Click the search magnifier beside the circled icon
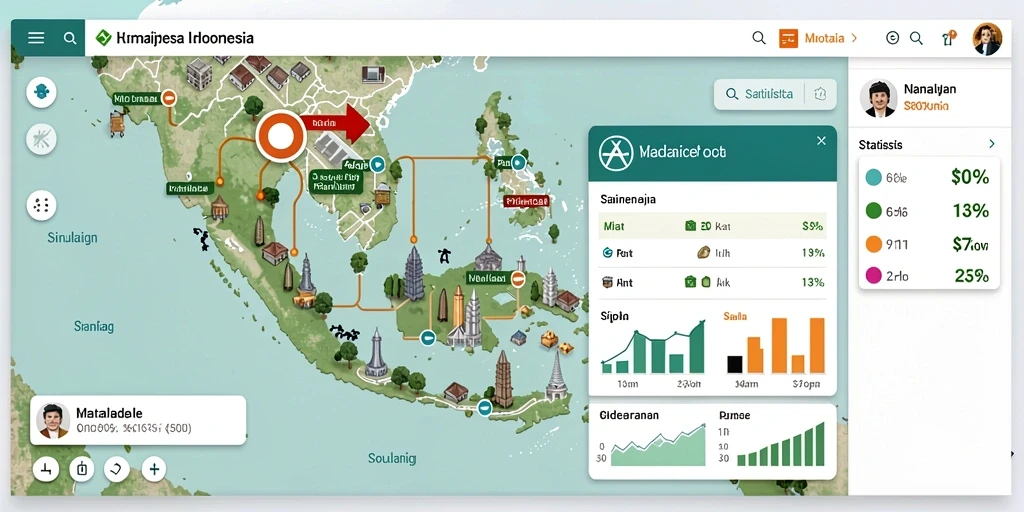This screenshot has height=512, width=1024. [916, 38]
